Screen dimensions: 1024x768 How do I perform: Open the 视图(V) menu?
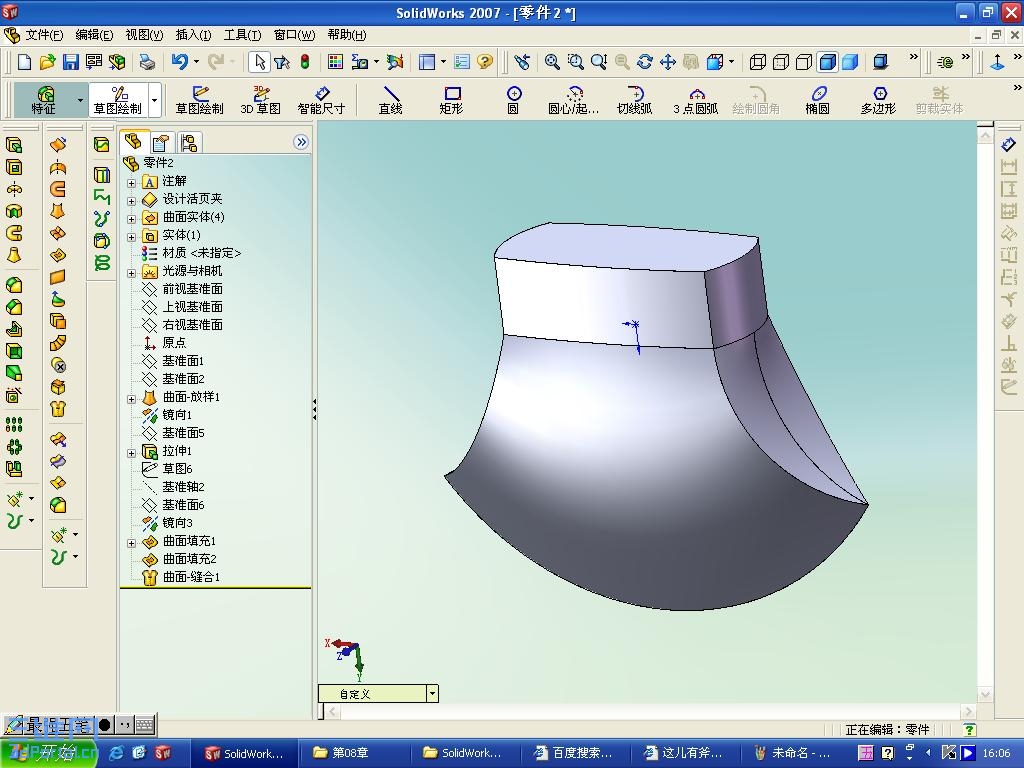tap(144, 35)
